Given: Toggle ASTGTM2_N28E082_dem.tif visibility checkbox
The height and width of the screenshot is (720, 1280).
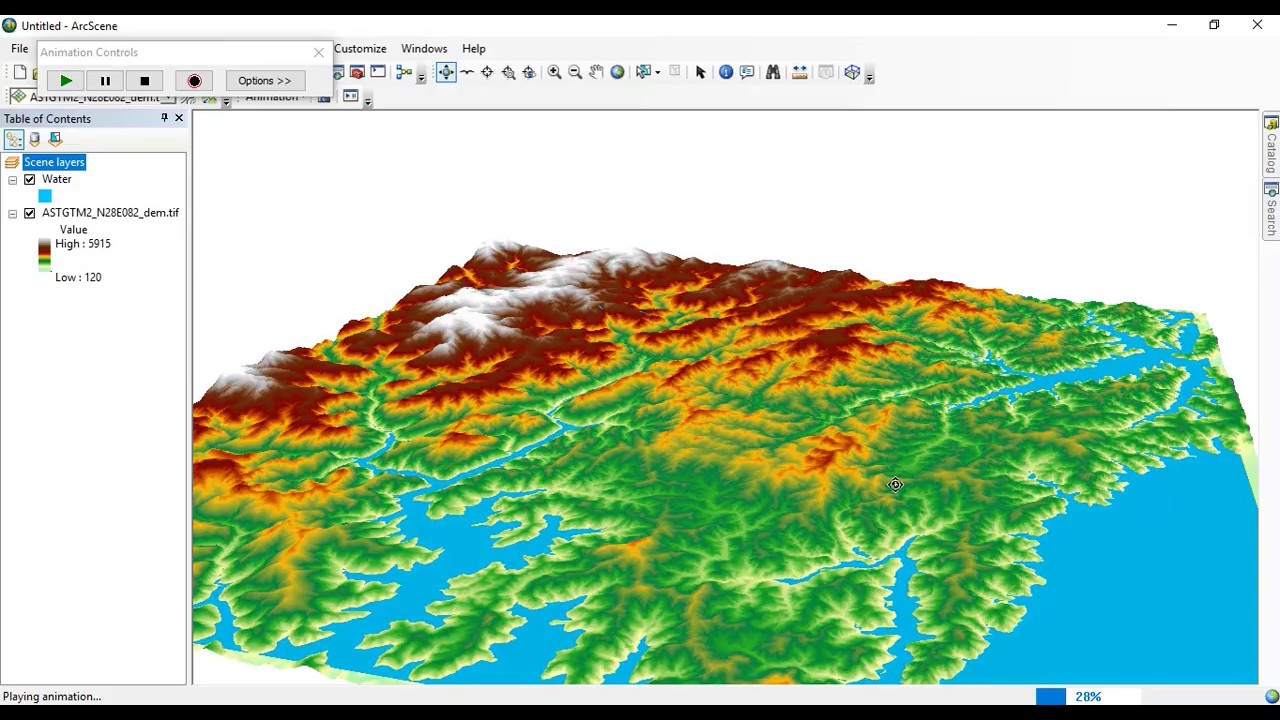Looking at the screenshot, I should [x=29, y=213].
